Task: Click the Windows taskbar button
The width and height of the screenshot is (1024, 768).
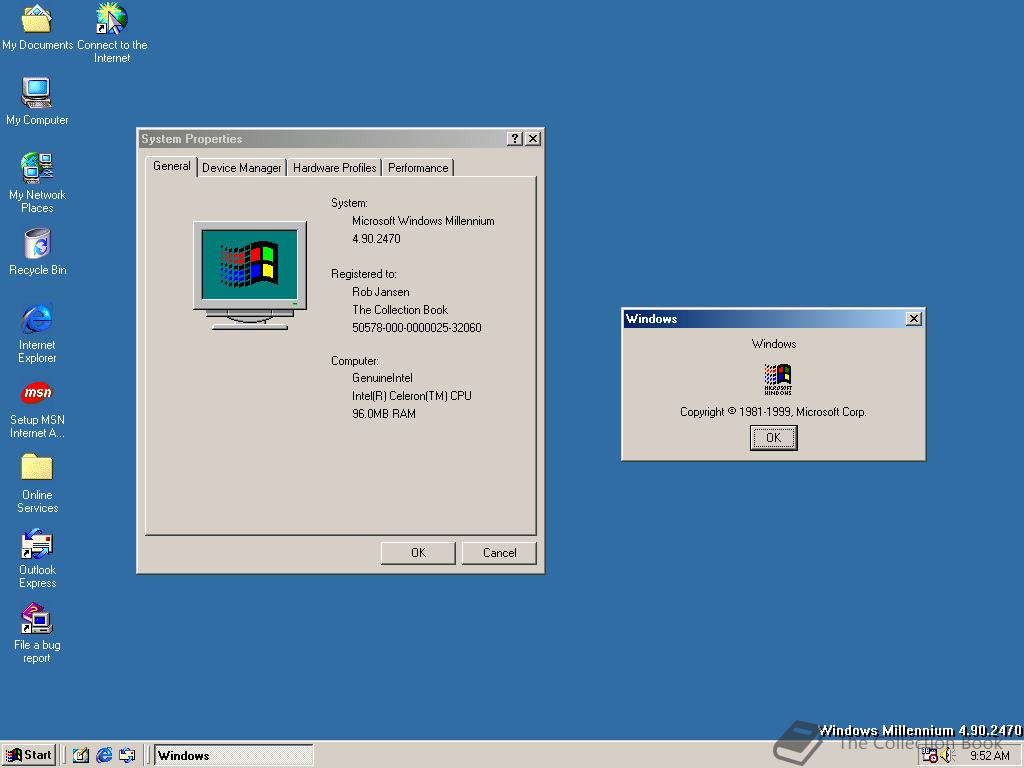Action: tap(233, 756)
